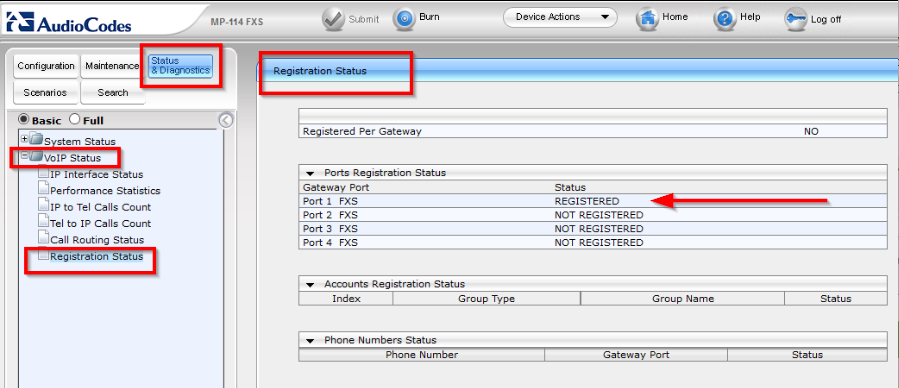Open IP Interface Status in tree
Screen dimensions: 899x388
pyautogui.click(x=97, y=174)
